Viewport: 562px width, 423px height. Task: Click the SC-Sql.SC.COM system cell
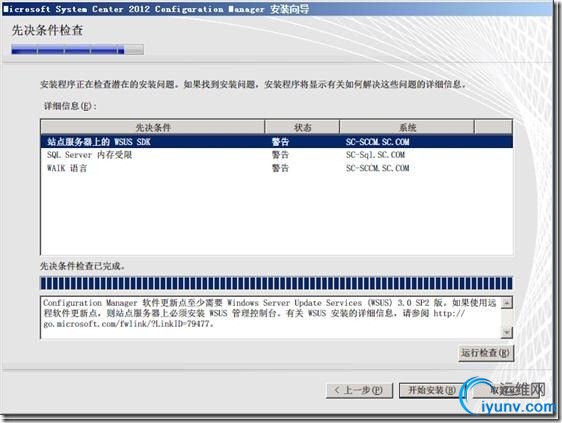[375, 155]
